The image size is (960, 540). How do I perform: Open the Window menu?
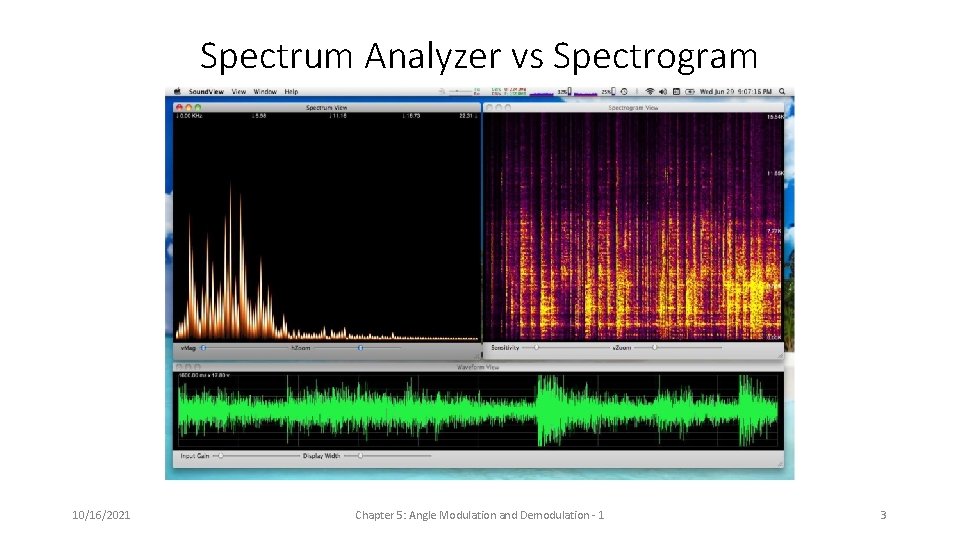click(265, 92)
